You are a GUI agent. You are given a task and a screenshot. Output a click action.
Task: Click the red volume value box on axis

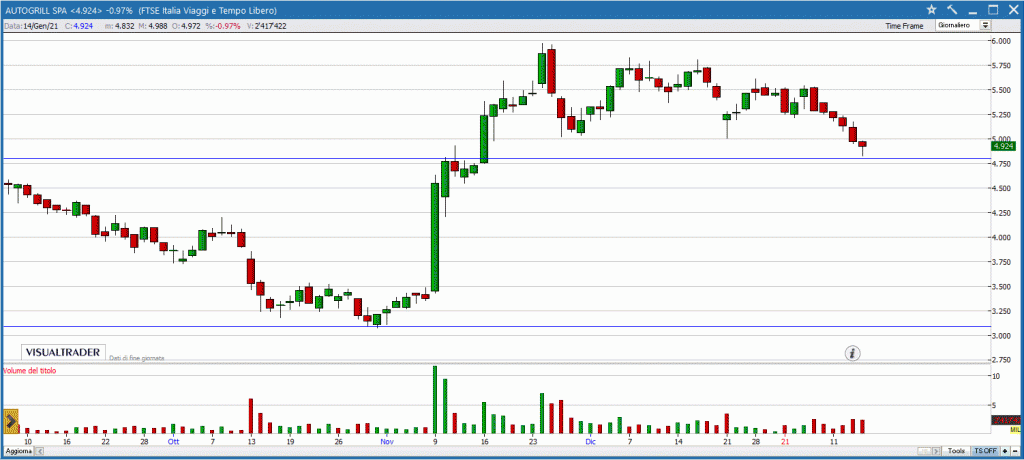pyautogui.click(x=1006, y=420)
